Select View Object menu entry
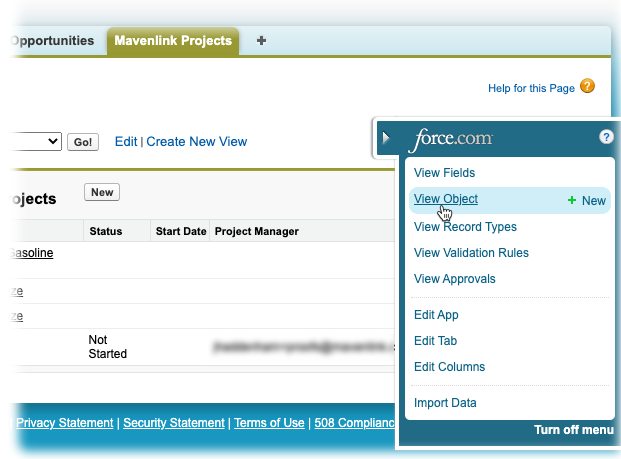Image resolution: width=621 pixels, height=459 pixels. pyautogui.click(x=446, y=199)
